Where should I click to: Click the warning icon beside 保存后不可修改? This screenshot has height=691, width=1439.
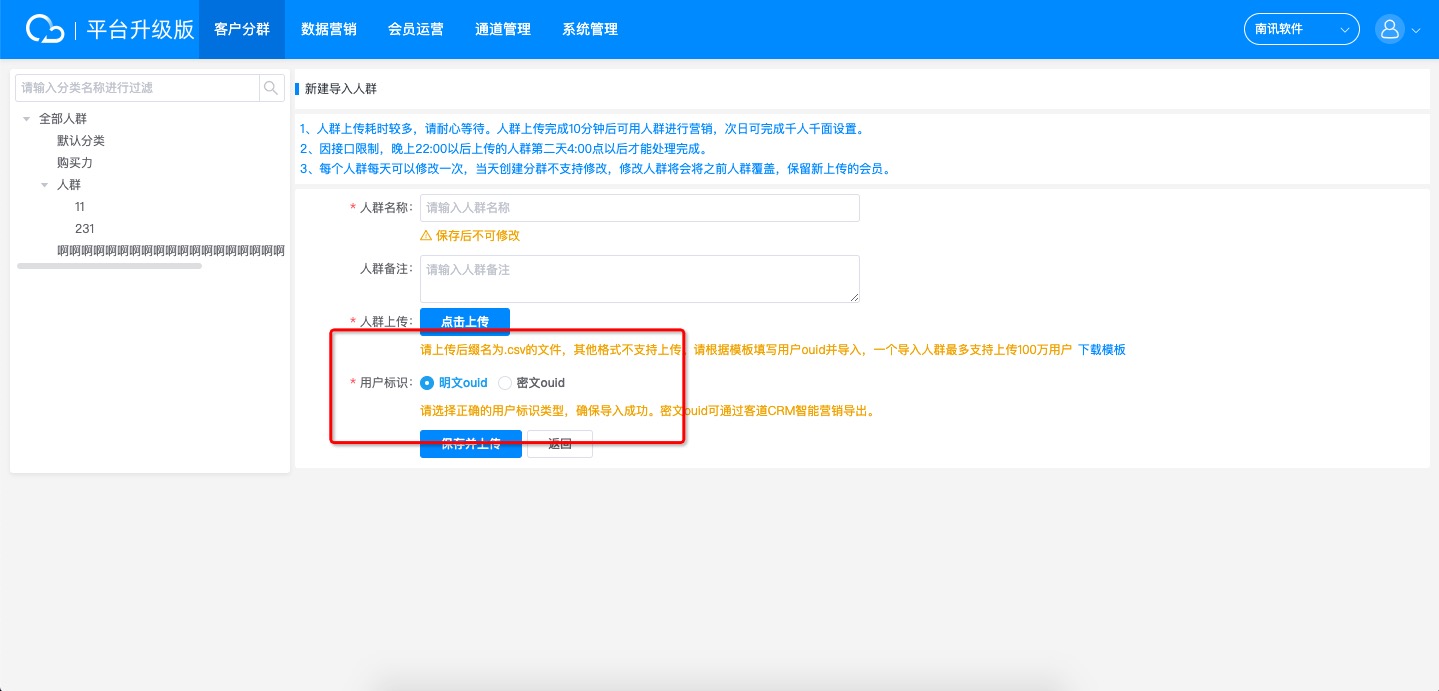(x=427, y=236)
